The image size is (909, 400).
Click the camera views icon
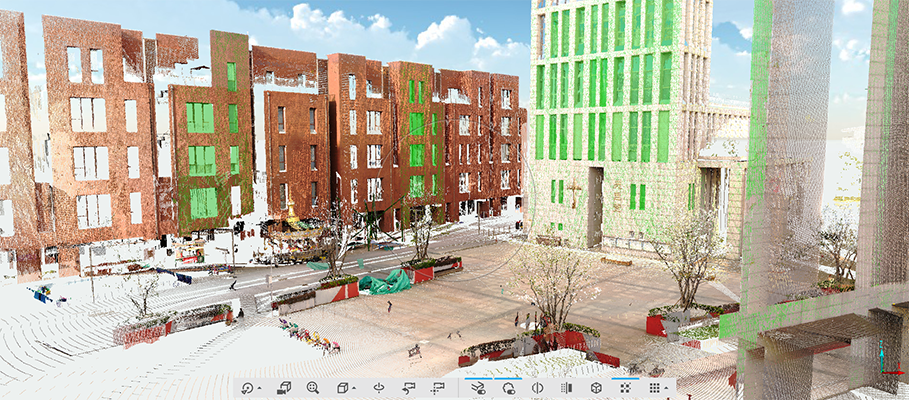pos(284,388)
